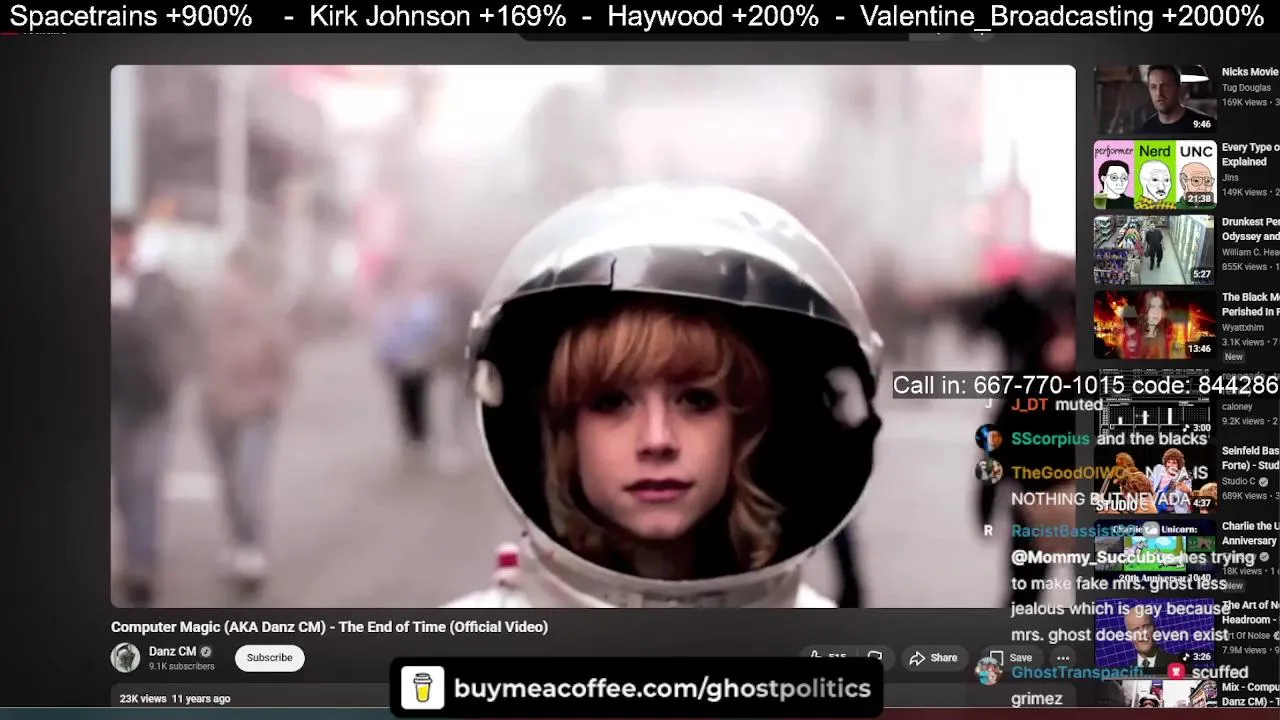Click the End of Time video title
This screenshot has height=720, width=1280.
(x=329, y=627)
